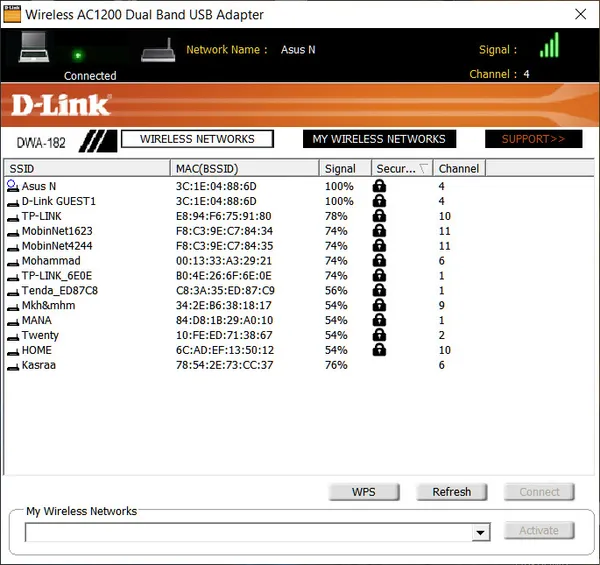Click the Activate button
Image resolution: width=600 pixels, height=565 pixels.
[x=539, y=531]
